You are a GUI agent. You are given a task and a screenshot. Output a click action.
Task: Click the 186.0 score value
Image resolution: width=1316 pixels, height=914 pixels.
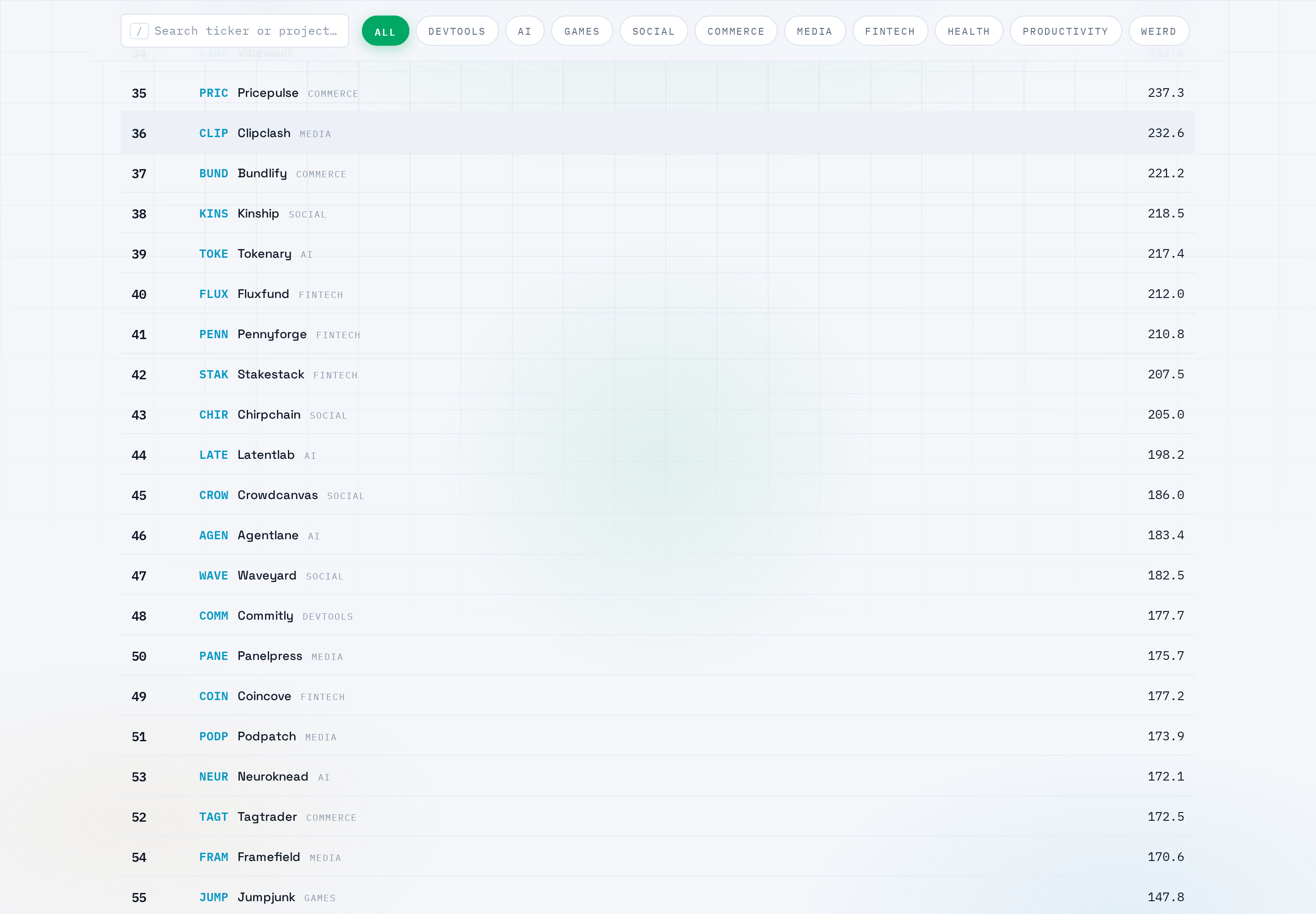coord(1165,495)
